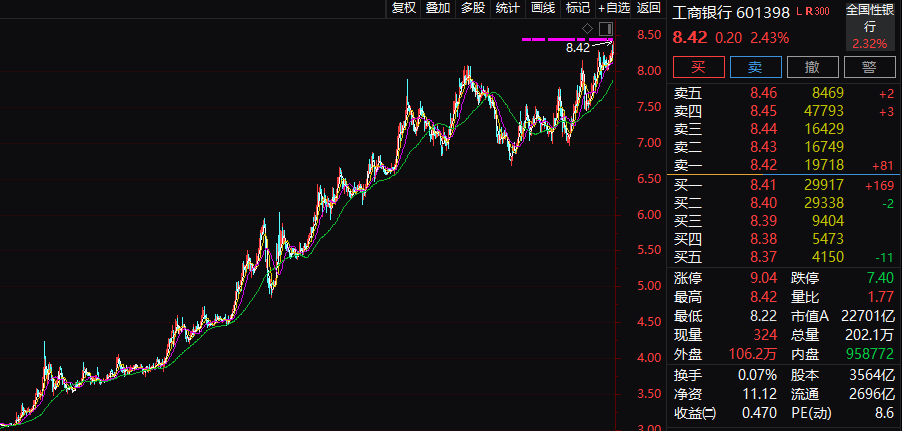The height and width of the screenshot is (431, 902).
Task: Select the 卖四 row at 8.45
Action: (x=783, y=111)
